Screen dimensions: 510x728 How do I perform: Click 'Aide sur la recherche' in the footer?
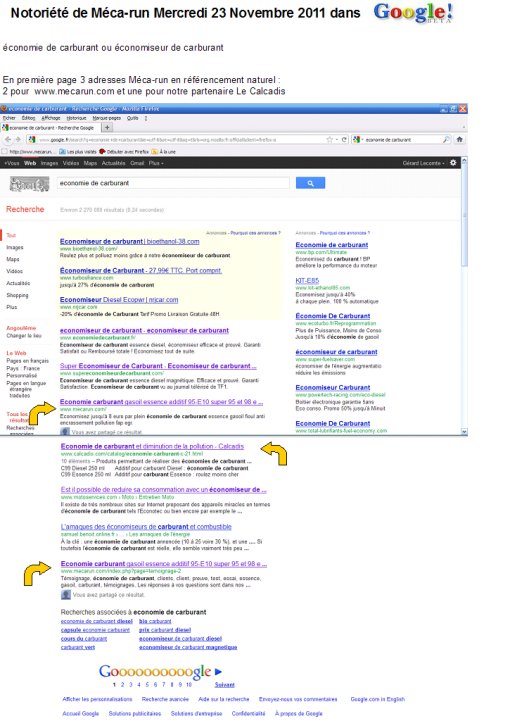pos(224,699)
